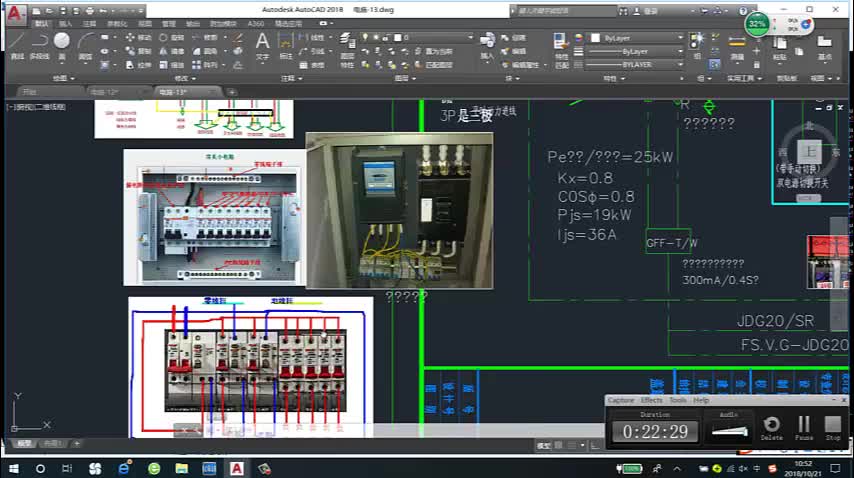Activate the Trim tool in Modify panel
The image size is (854, 478).
point(205,38)
